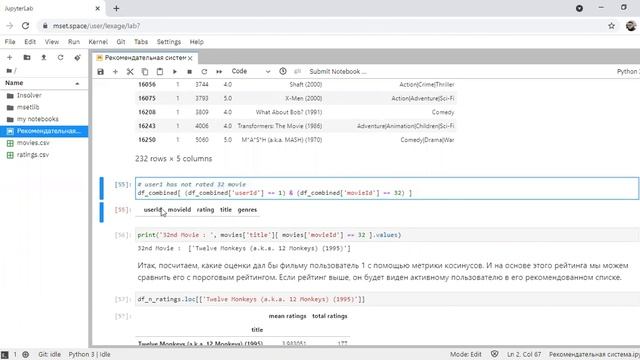Screen dimensions: 640x360
Task: Click the address bar URL
Action: tap(96, 26)
